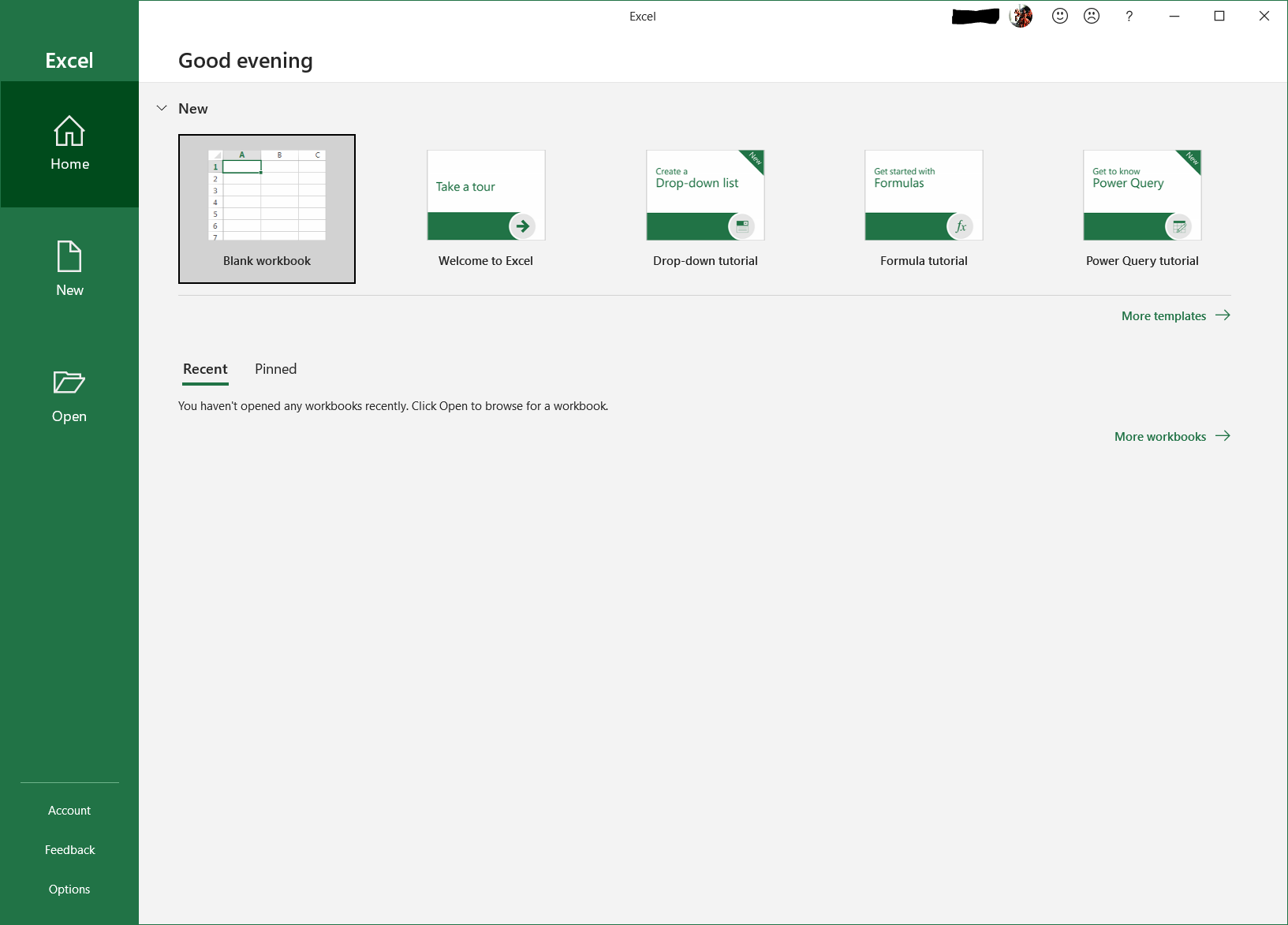Click the New document icon in the sidebar
The height and width of the screenshot is (925, 1288).
click(x=69, y=257)
